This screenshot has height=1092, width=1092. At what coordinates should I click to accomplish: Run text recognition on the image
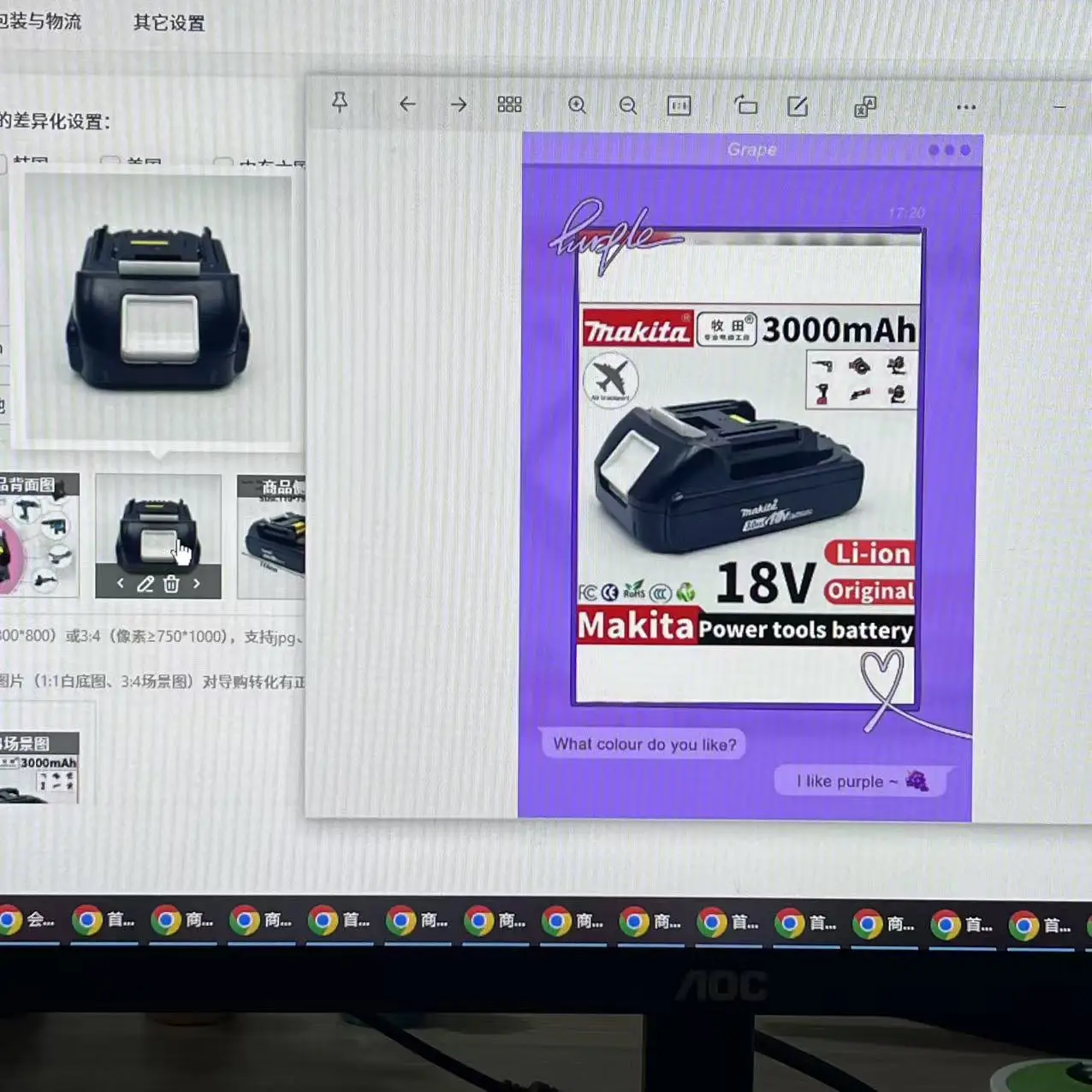pyautogui.click(x=865, y=107)
